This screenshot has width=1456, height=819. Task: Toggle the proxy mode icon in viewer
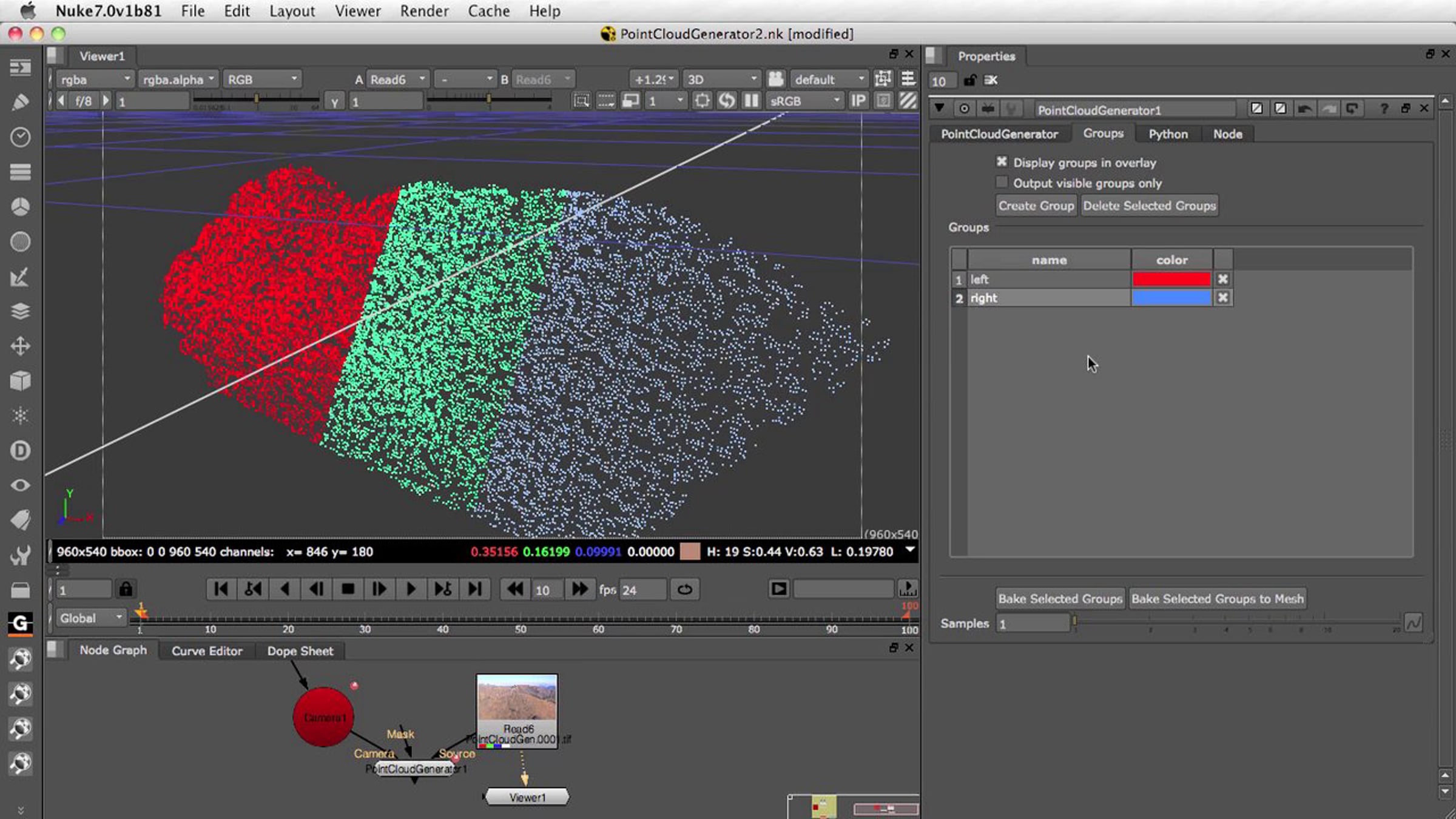(630, 101)
